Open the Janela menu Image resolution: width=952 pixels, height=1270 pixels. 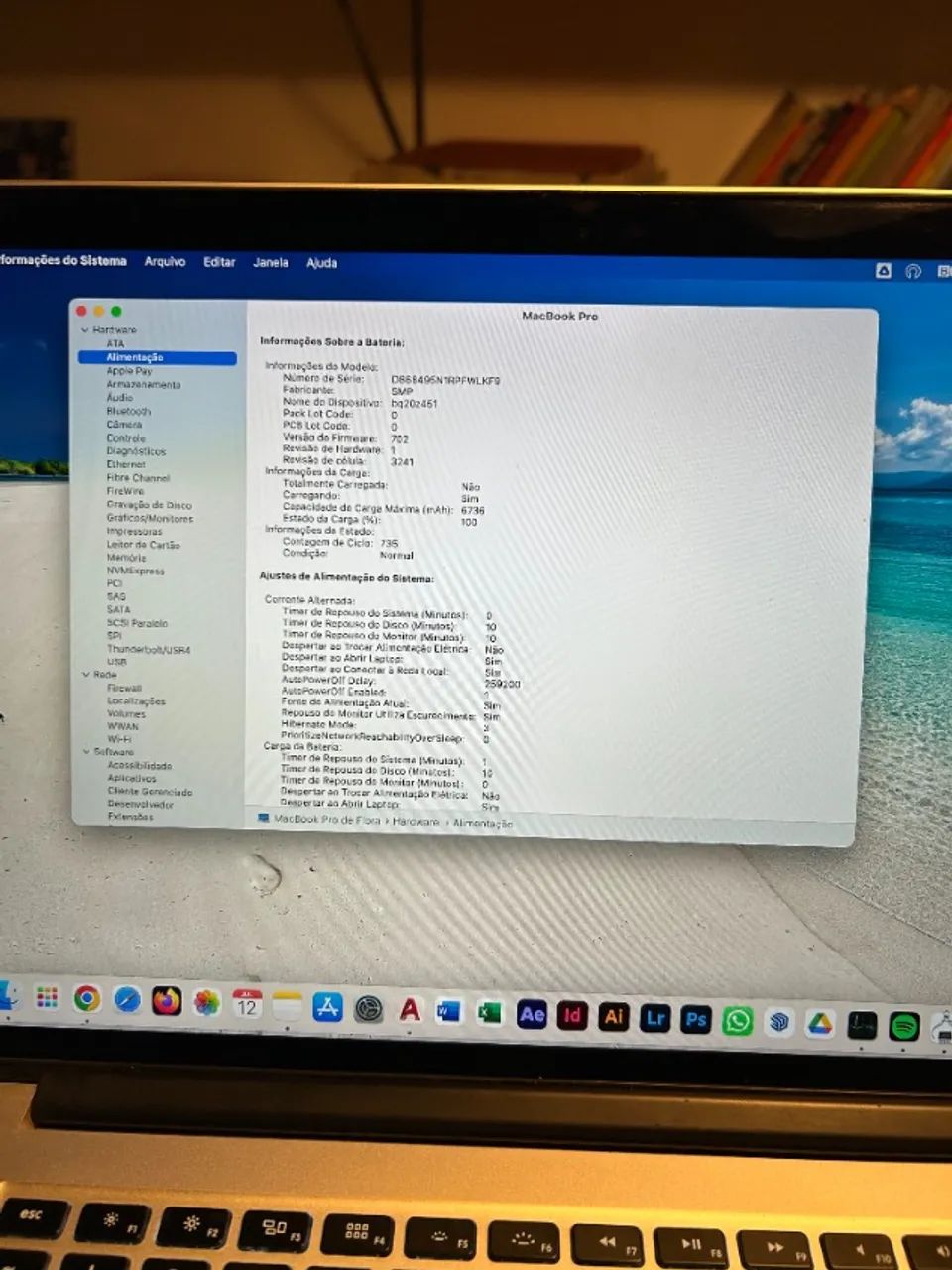point(270,263)
